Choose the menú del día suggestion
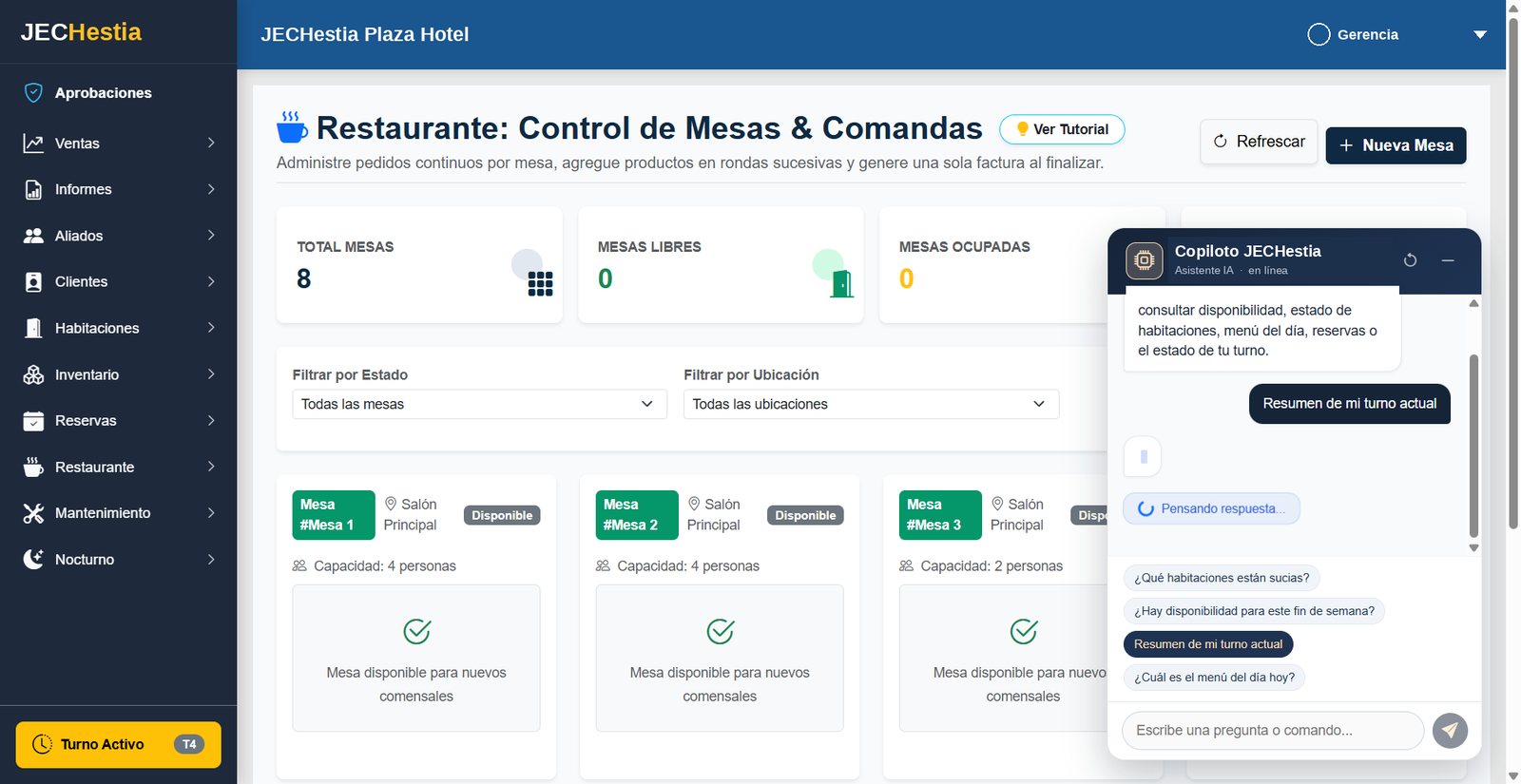The width and height of the screenshot is (1521, 784). tap(1214, 678)
